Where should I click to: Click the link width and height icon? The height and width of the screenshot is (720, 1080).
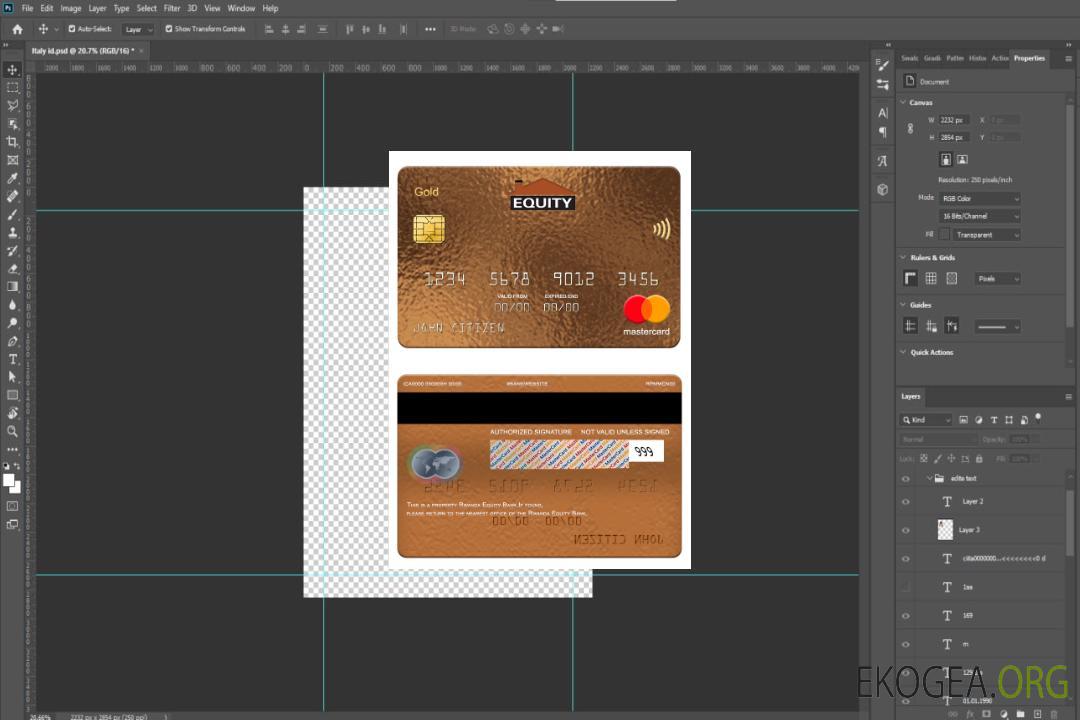(911, 128)
